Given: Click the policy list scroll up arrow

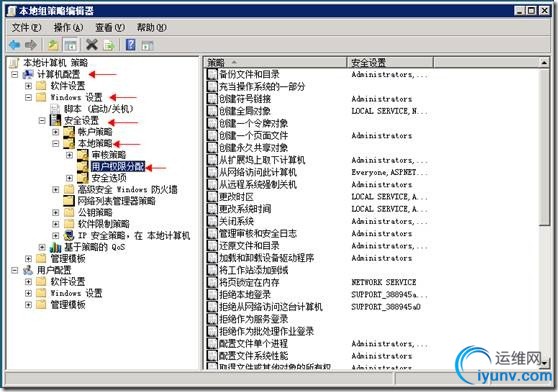Looking at the screenshot, I should tap(544, 63).
